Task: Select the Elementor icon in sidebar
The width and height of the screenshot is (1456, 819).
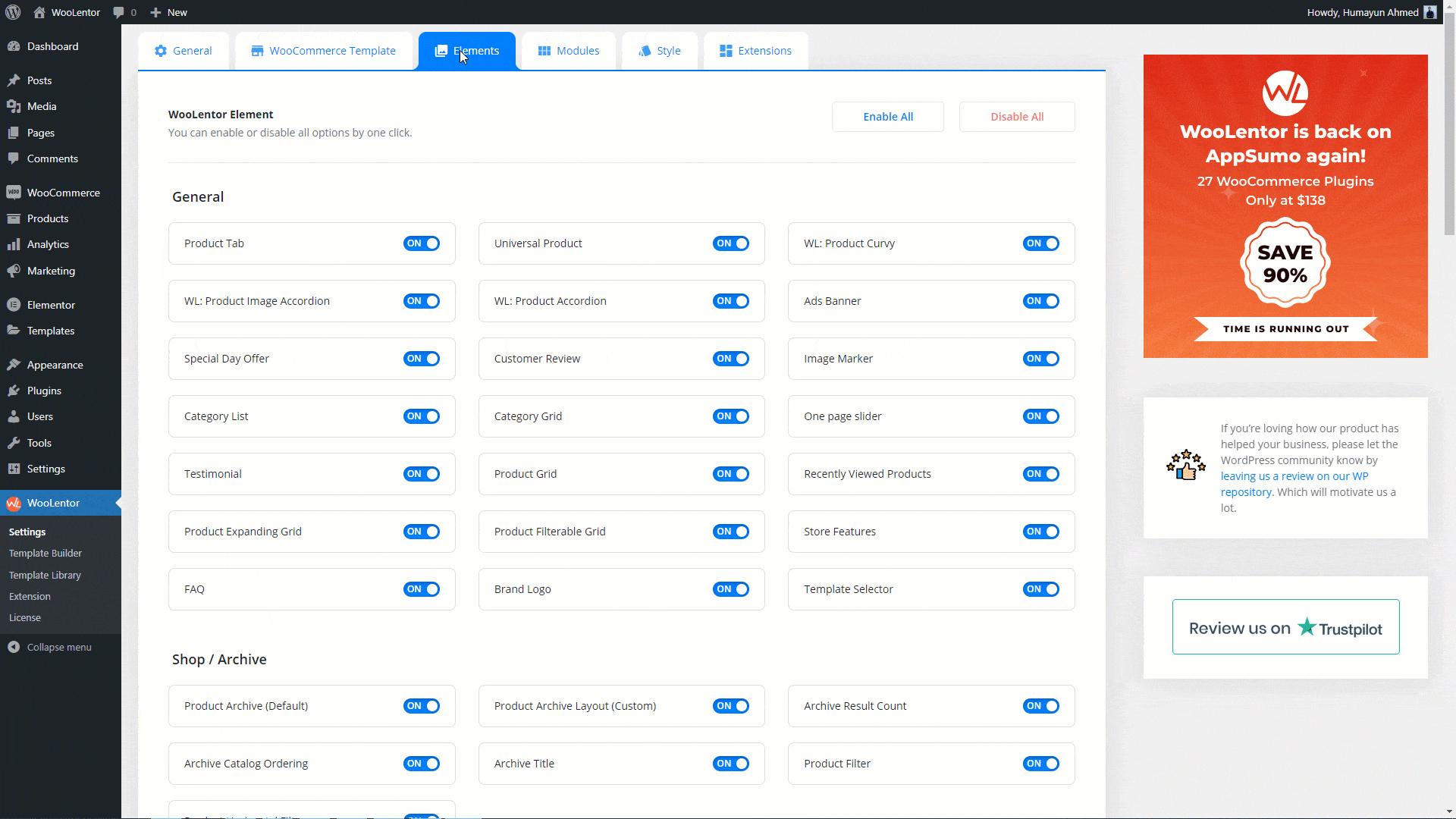Action: point(14,304)
